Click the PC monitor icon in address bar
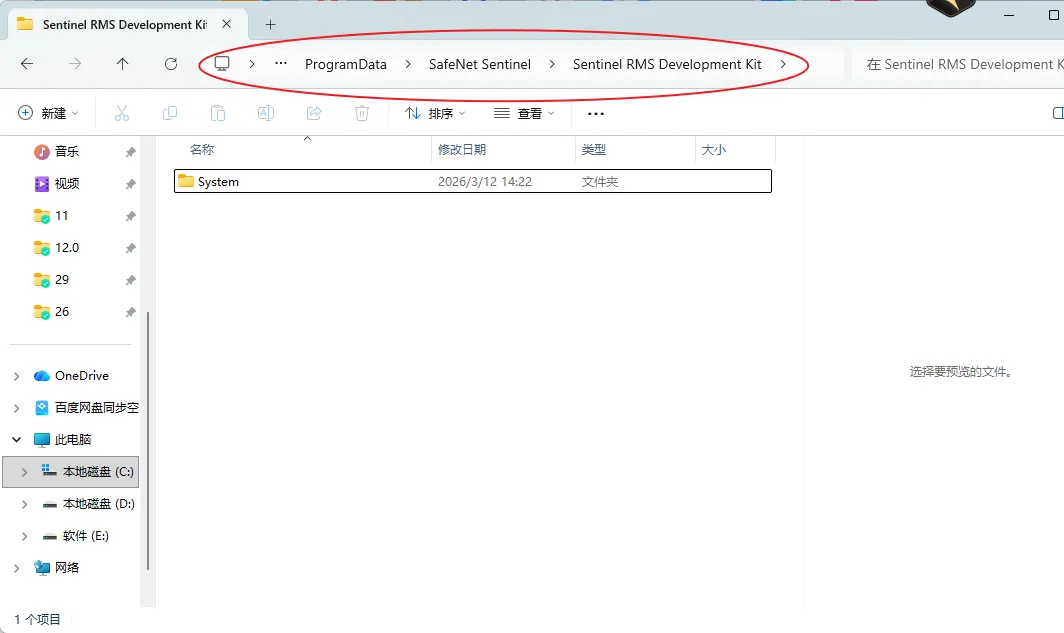Image resolution: width=1064 pixels, height=633 pixels. pos(222,64)
